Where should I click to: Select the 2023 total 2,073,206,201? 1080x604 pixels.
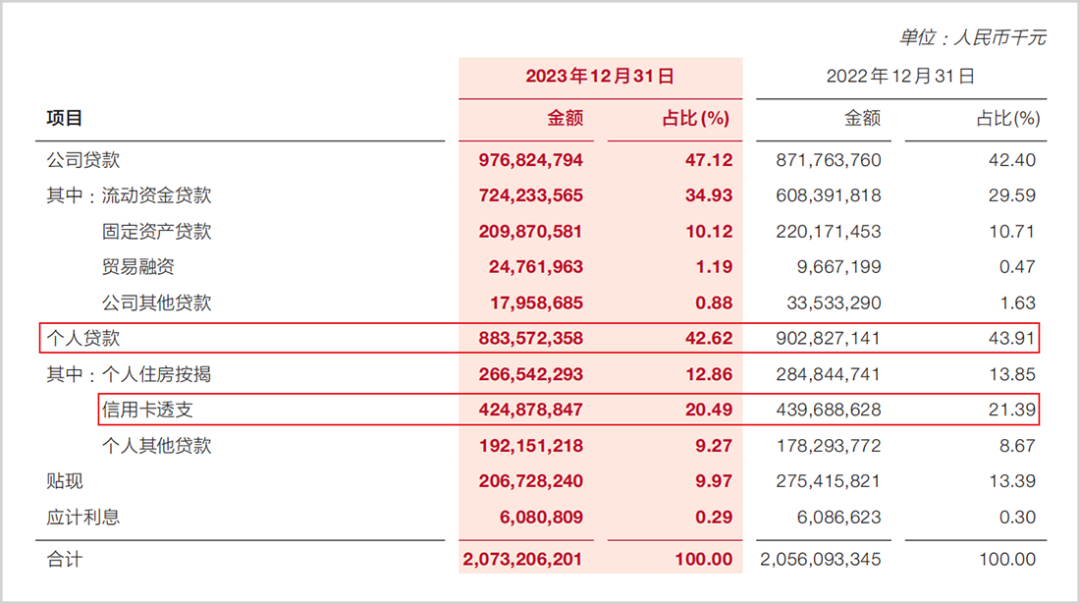tap(523, 559)
